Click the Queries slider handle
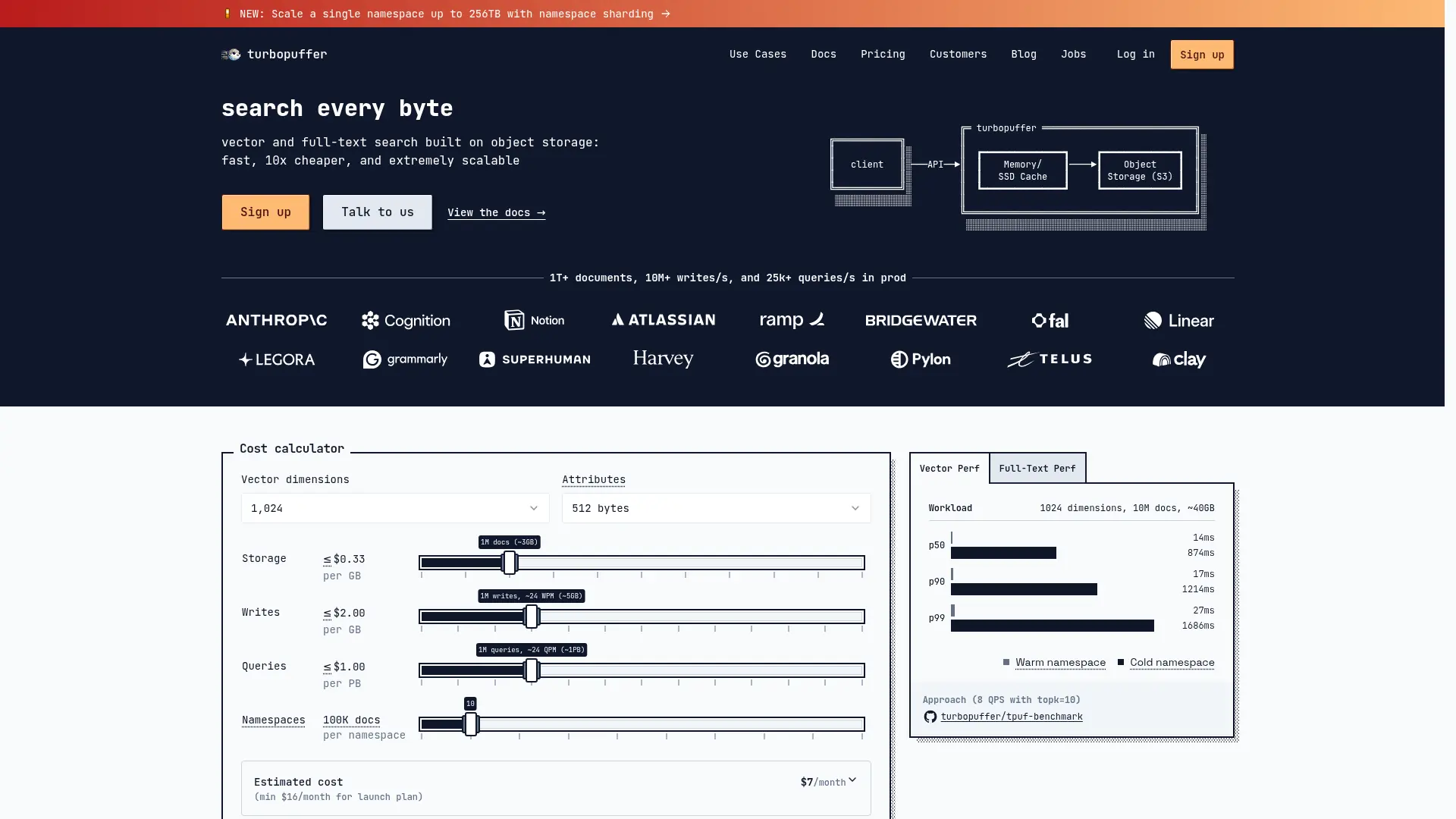 click(532, 670)
